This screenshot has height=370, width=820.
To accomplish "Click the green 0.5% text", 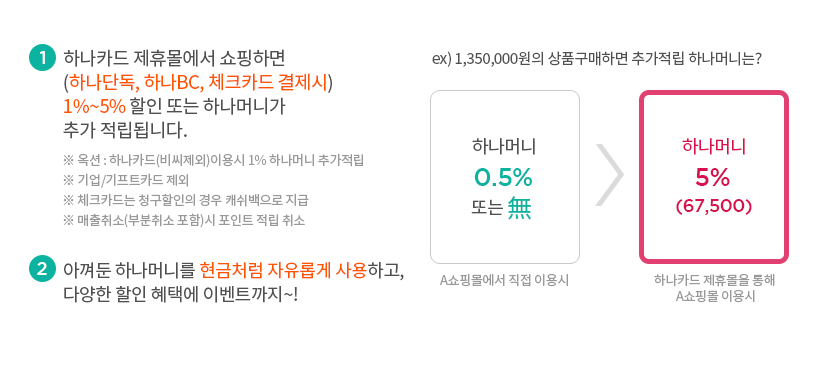I will (x=503, y=178).
